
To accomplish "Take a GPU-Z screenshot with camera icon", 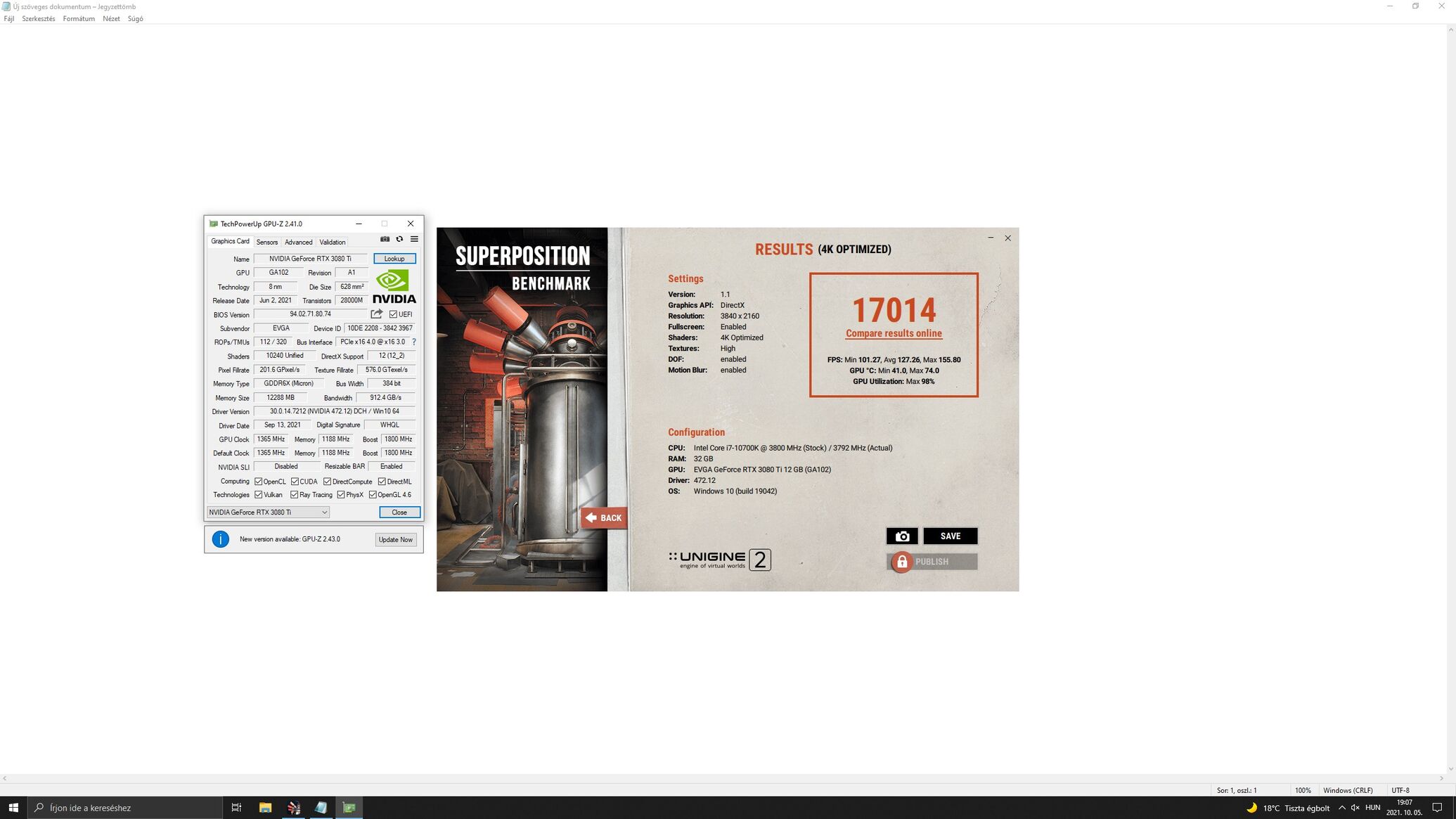I will coord(385,239).
